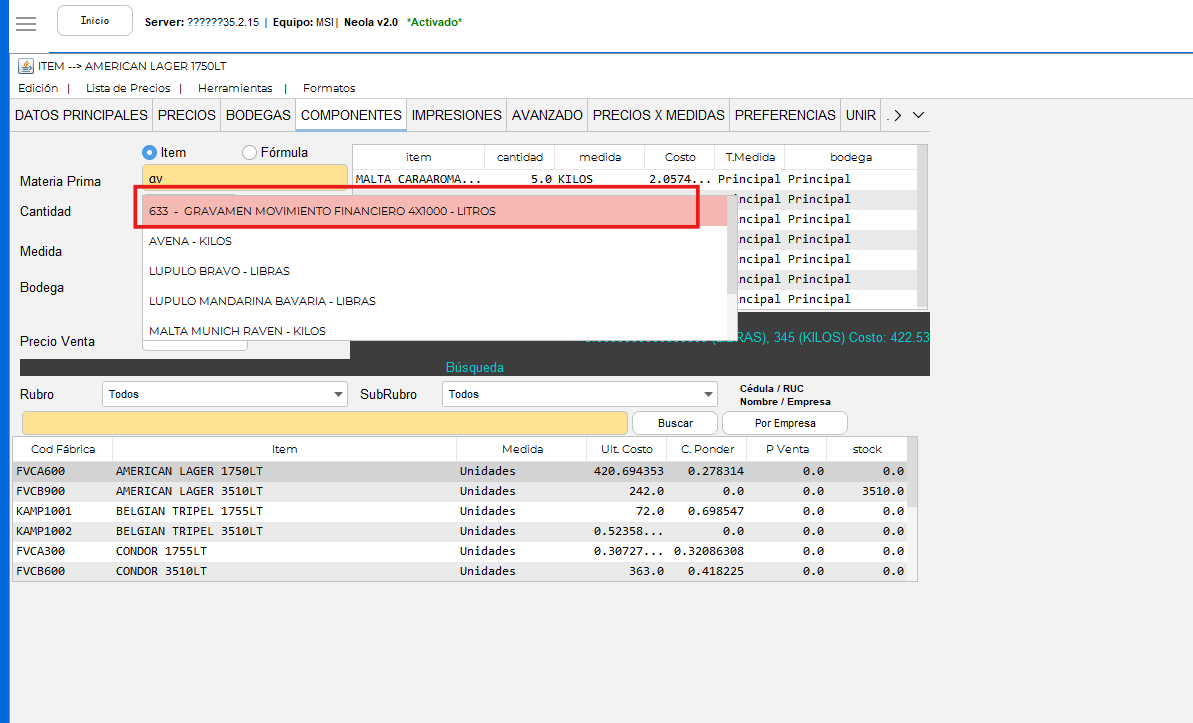Go to PRECIOS X MEDIDAS tab
The width and height of the screenshot is (1193, 723).
click(x=658, y=115)
